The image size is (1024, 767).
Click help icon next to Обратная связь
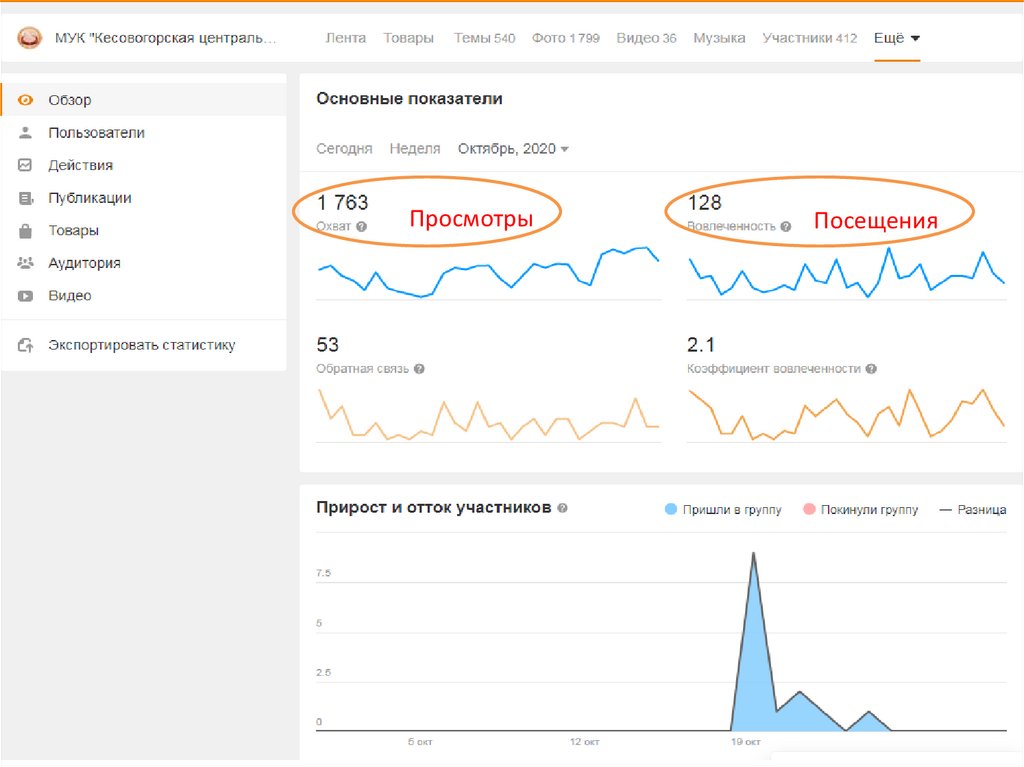click(x=419, y=369)
